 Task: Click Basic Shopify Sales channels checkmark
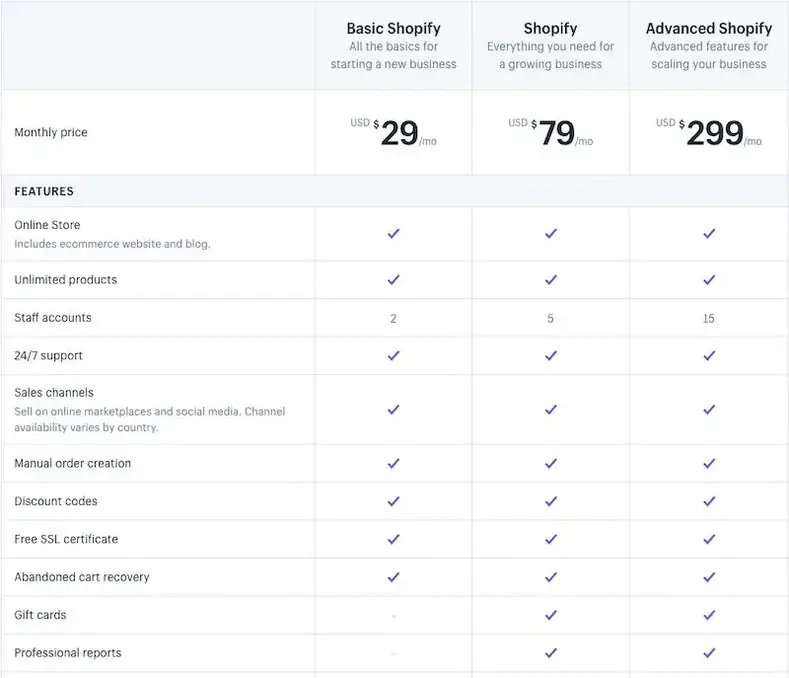click(393, 409)
